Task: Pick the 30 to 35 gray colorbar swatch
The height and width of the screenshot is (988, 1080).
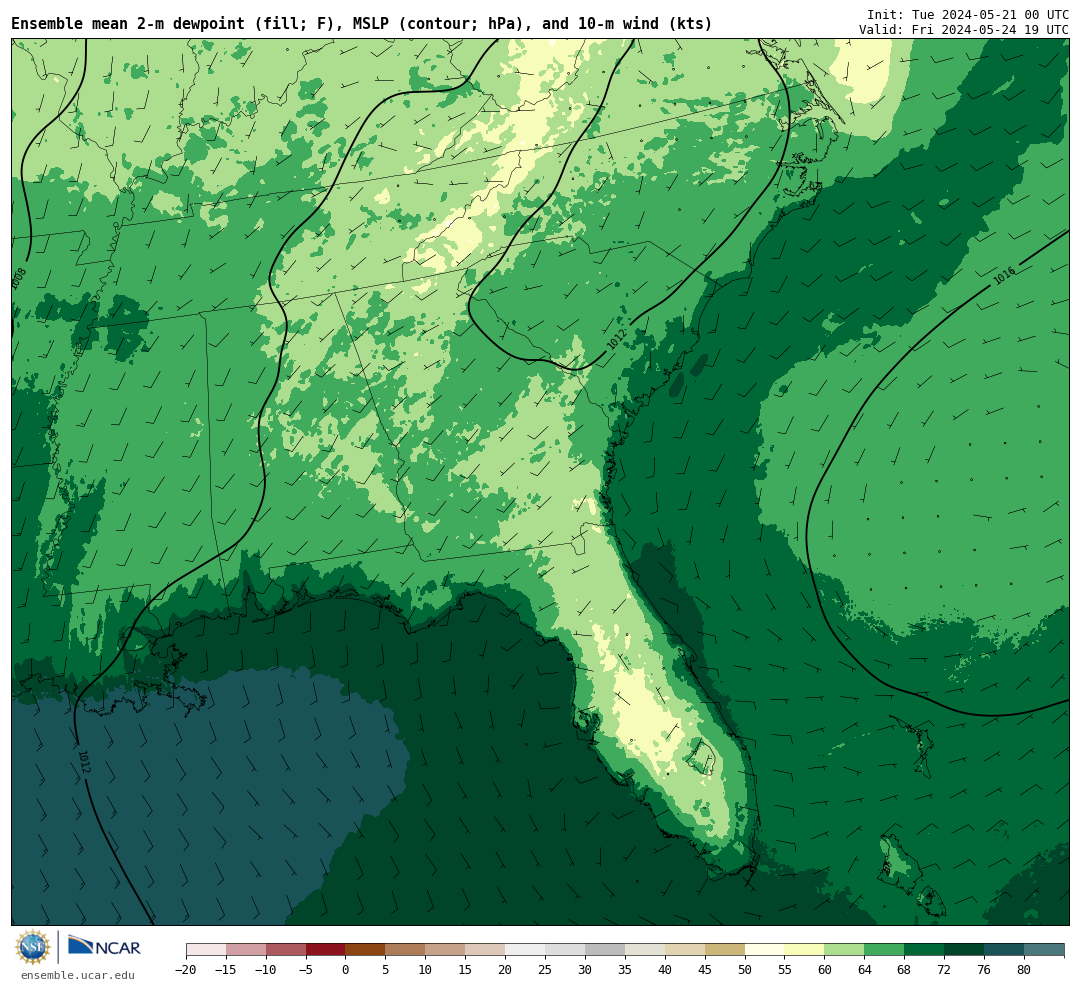Action: point(605,950)
